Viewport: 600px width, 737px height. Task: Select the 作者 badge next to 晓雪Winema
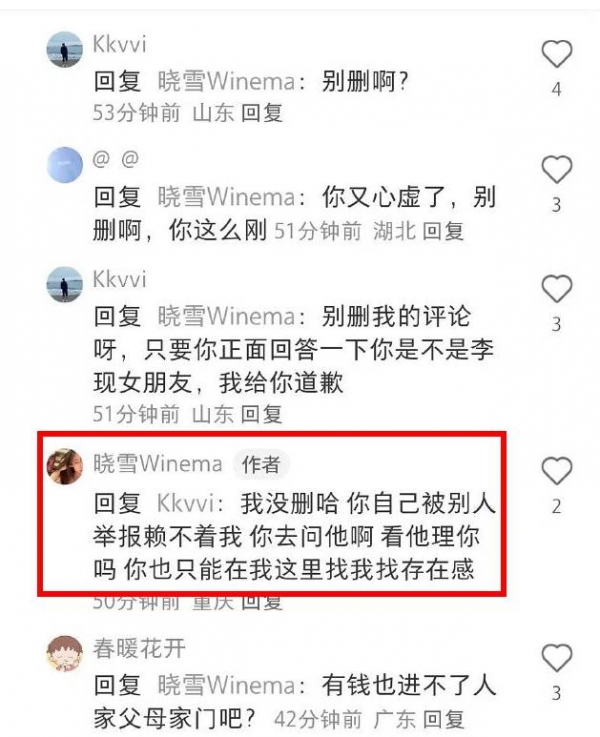(261, 464)
